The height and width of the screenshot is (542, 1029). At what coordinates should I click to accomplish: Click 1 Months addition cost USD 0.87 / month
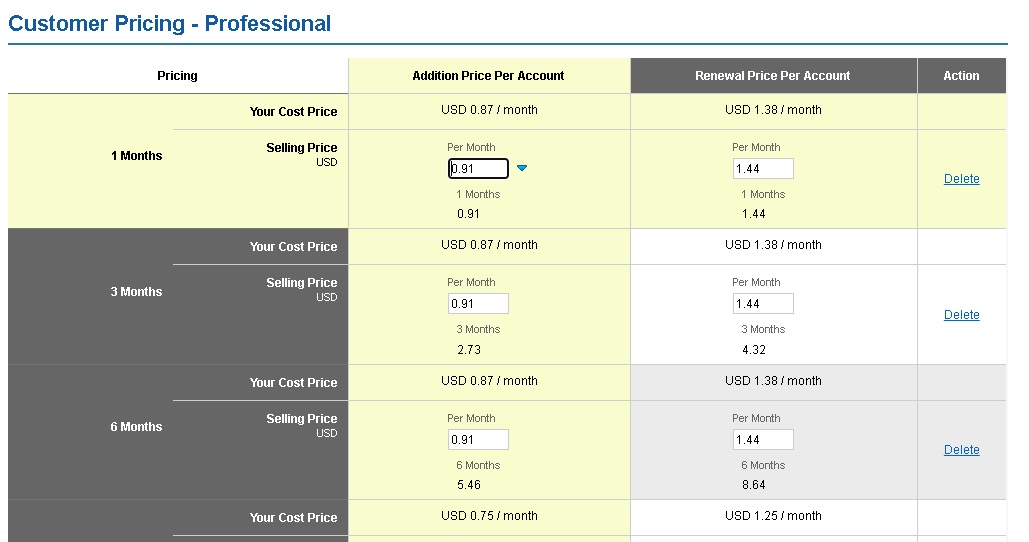(x=489, y=110)
